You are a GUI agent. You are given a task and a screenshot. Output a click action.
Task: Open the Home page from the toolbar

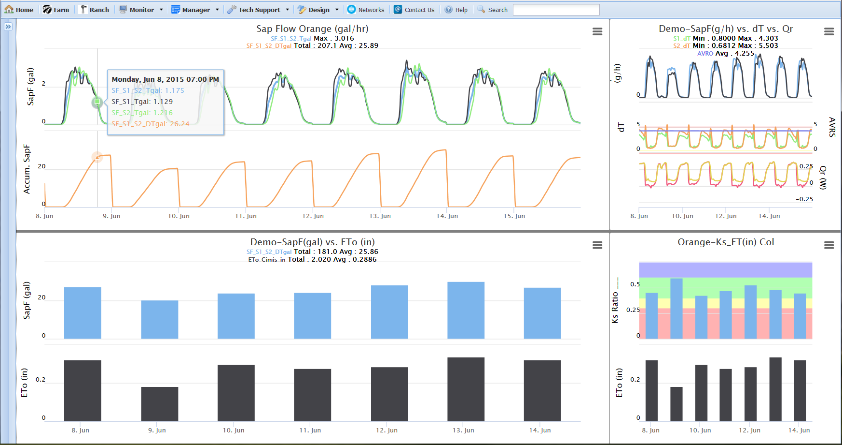point(19,8)
